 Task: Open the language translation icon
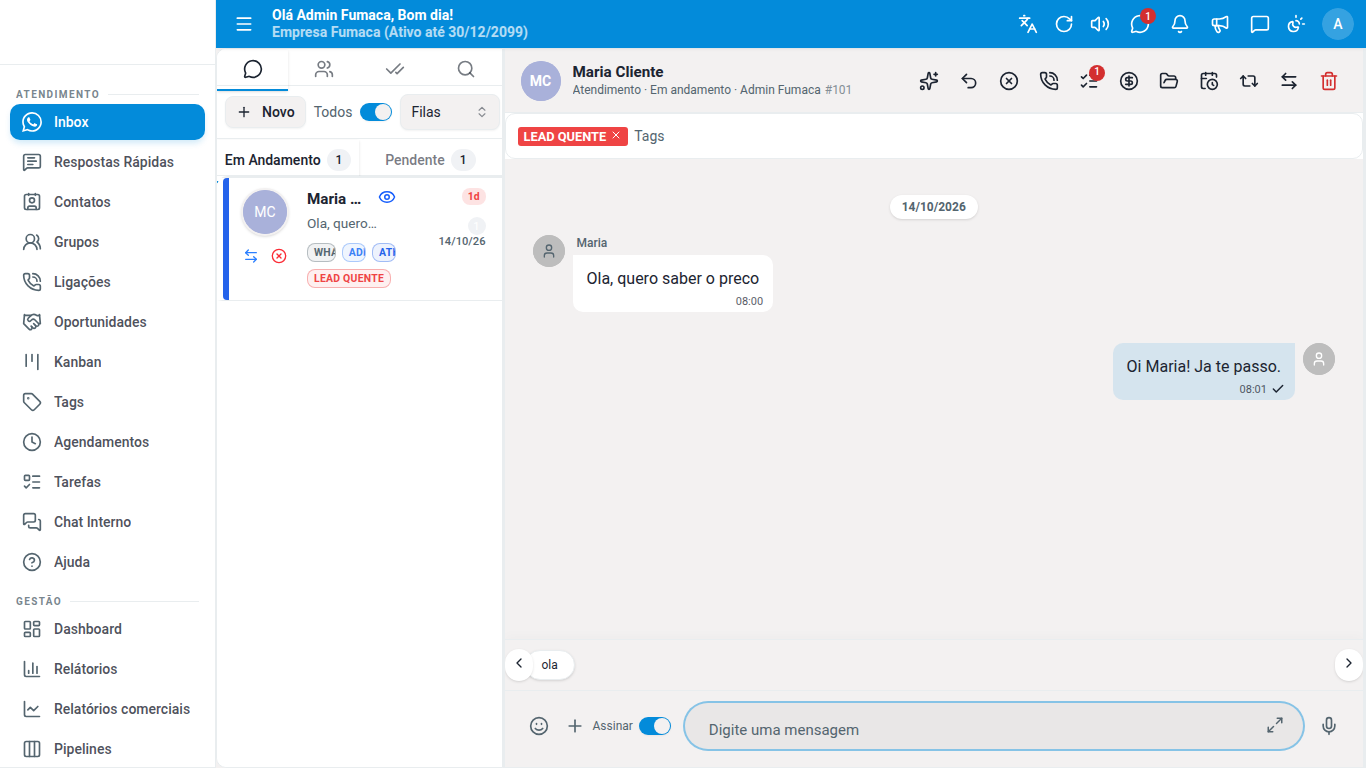point(1028,24)
